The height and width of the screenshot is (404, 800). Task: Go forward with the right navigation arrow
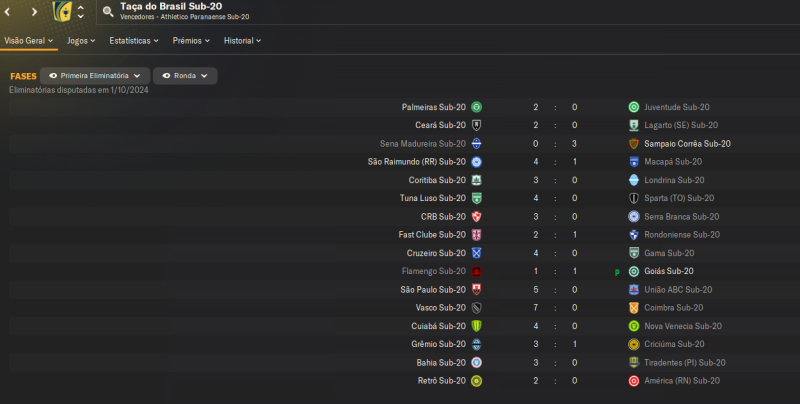click(x=34, y=12)
